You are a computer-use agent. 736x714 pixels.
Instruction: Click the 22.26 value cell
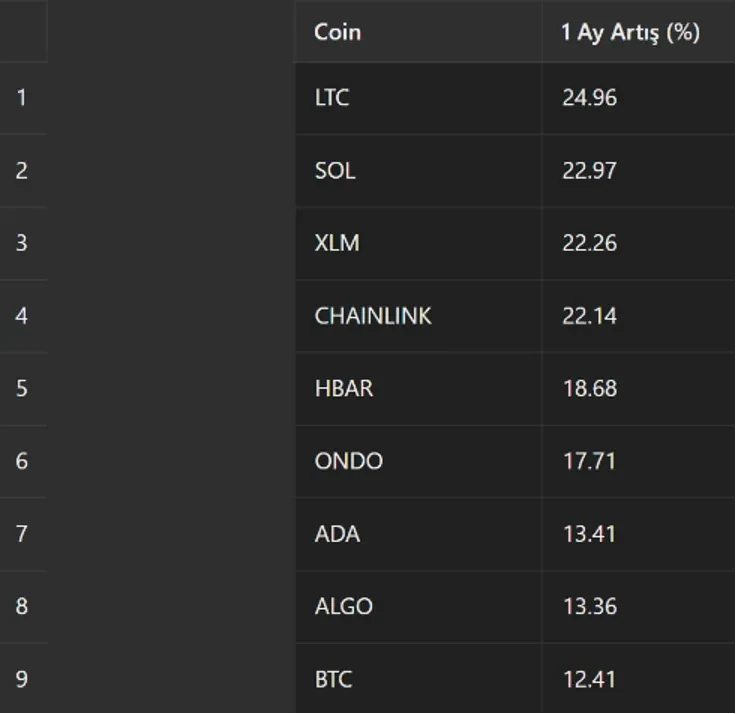pyautogui.click(x=638, y=243)
